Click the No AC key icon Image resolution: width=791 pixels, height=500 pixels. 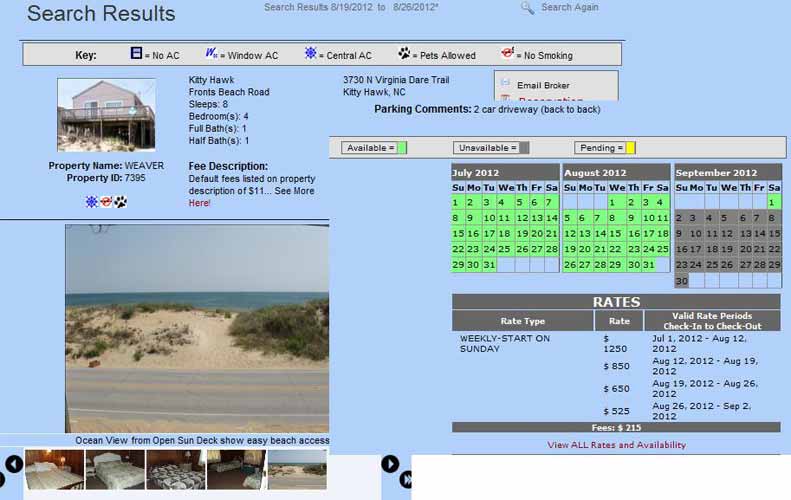pyautogui.click(x=137, y=54)
